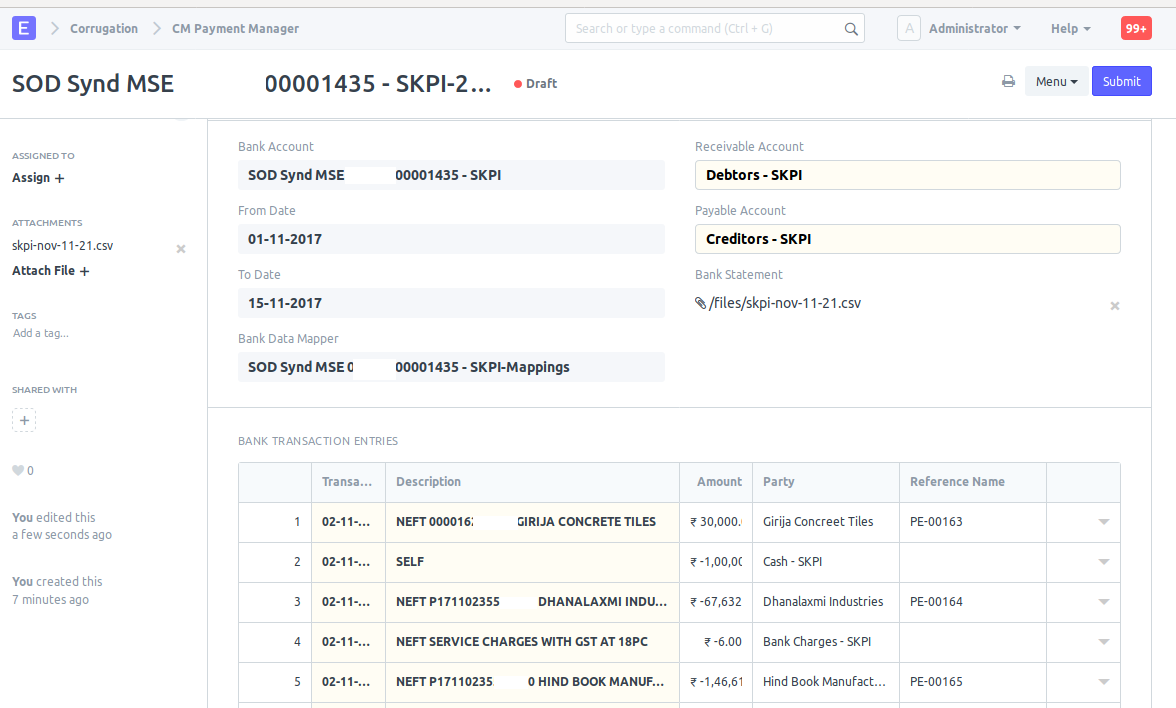This screenshot has width=1176, height=708.
Task: Click the To Date field 15-11-2017
Action: 451,303
